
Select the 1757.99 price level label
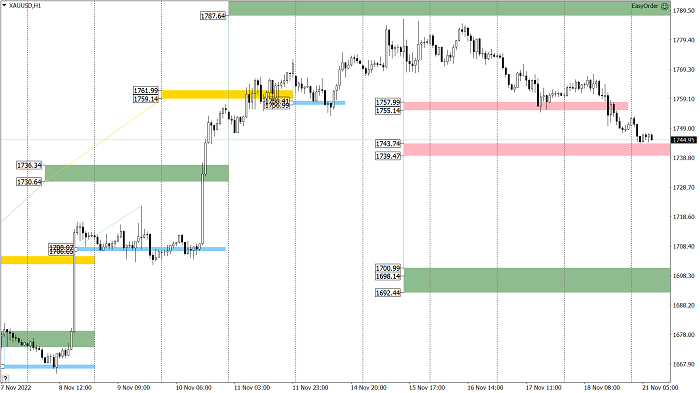(388, 103)
